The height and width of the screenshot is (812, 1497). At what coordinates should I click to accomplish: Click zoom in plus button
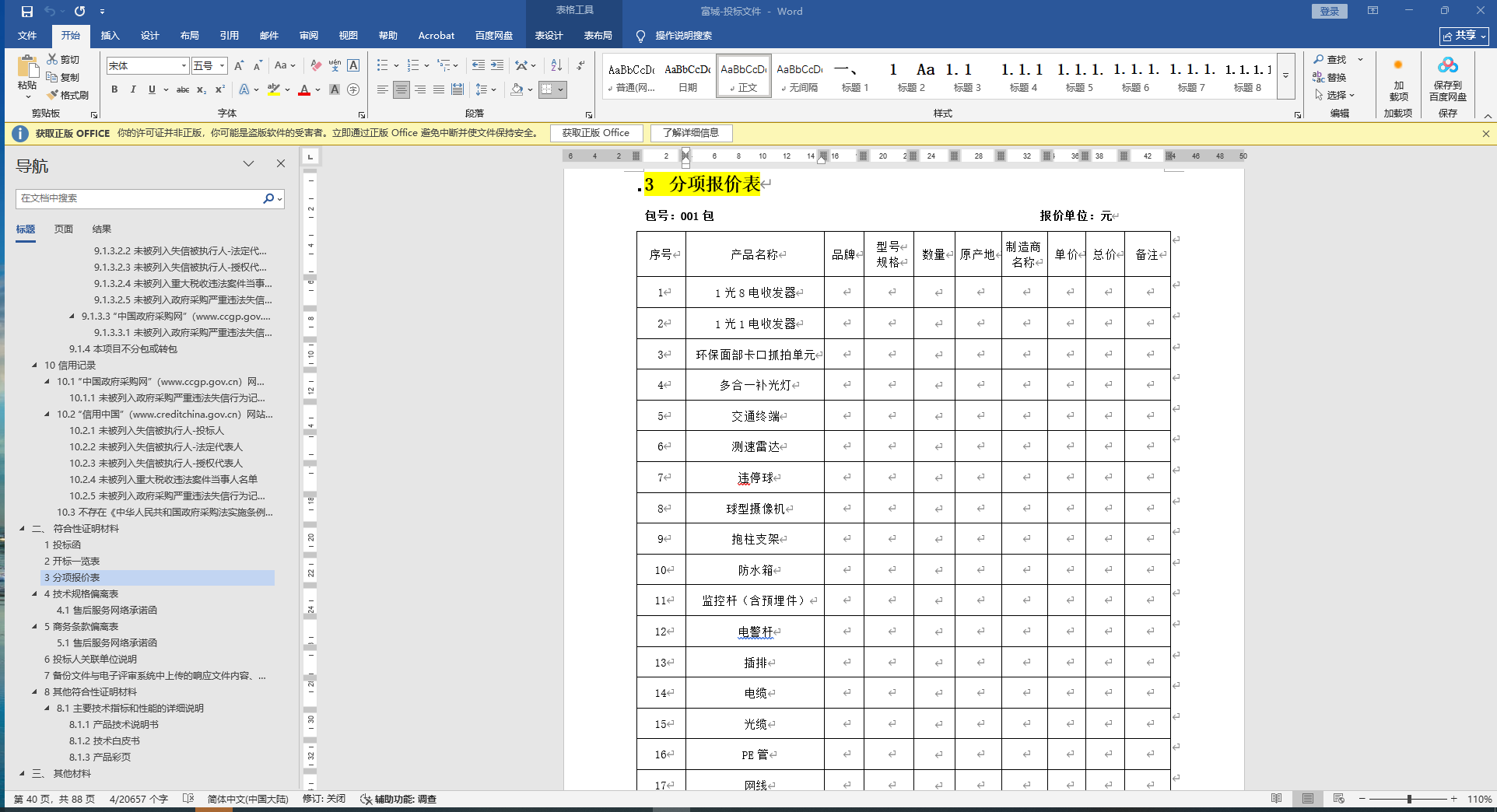coord(1453,799)
